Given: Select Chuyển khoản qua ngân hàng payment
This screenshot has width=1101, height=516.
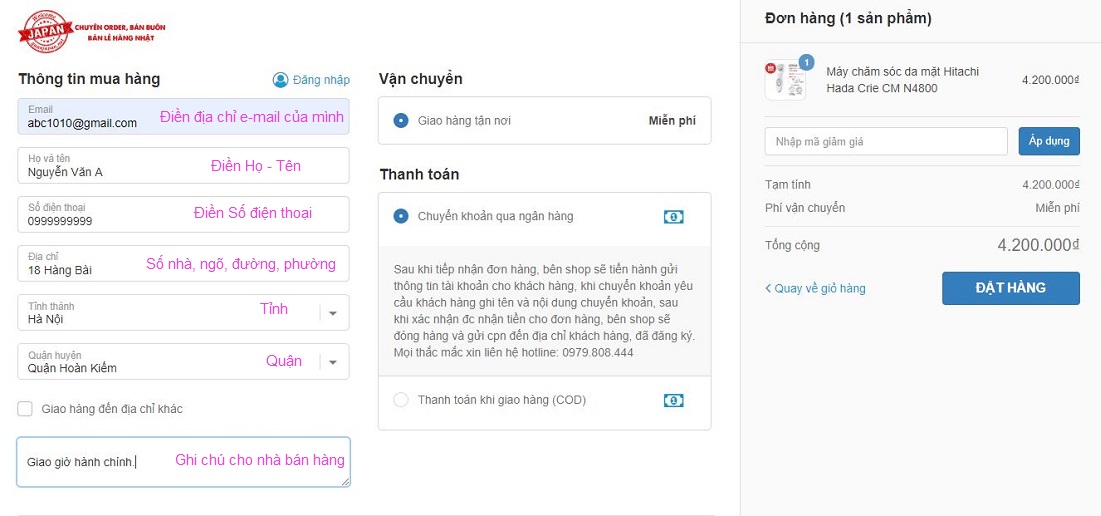Looking at the screenshot, I should (x=401, y=216).
